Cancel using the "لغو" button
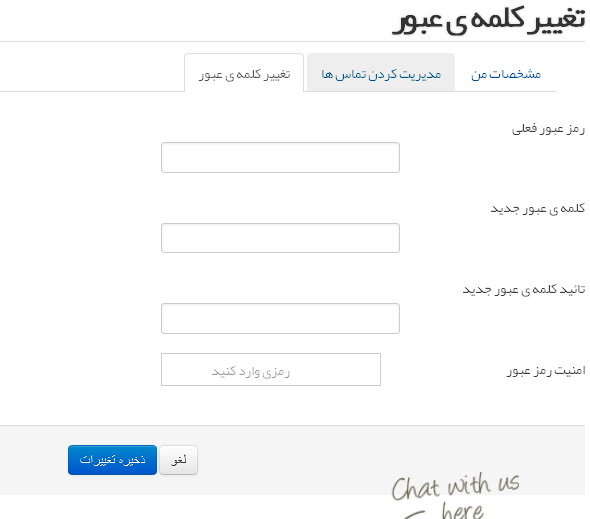The image size is (590, 519). tap(178, 460)
